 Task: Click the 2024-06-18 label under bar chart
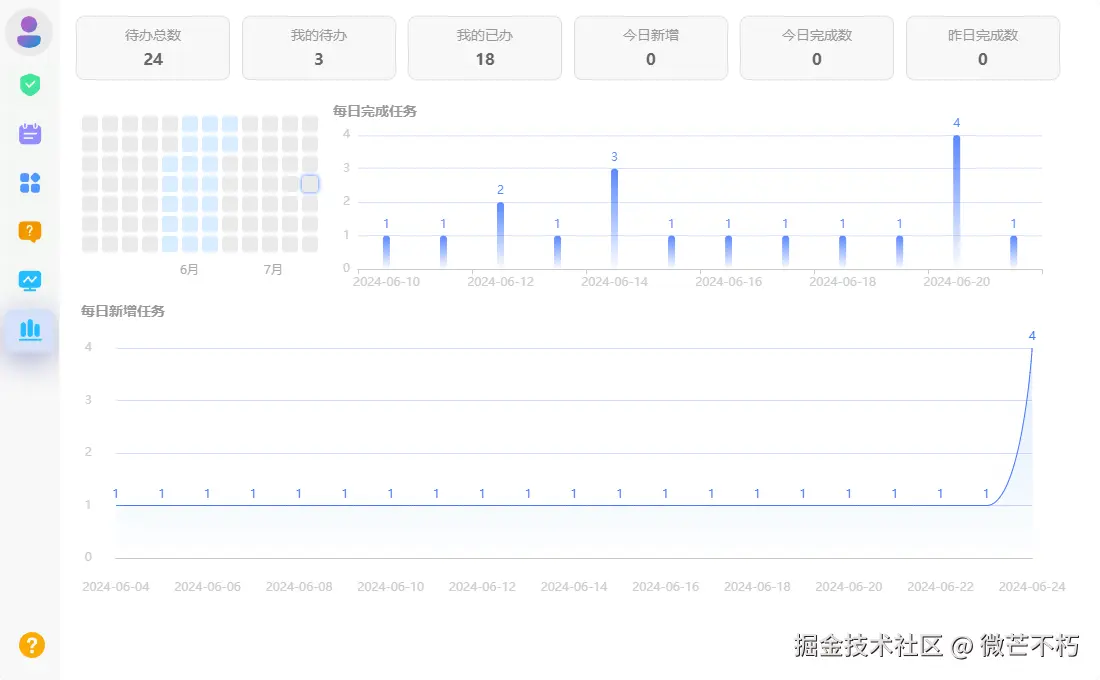tap(843, 281)
